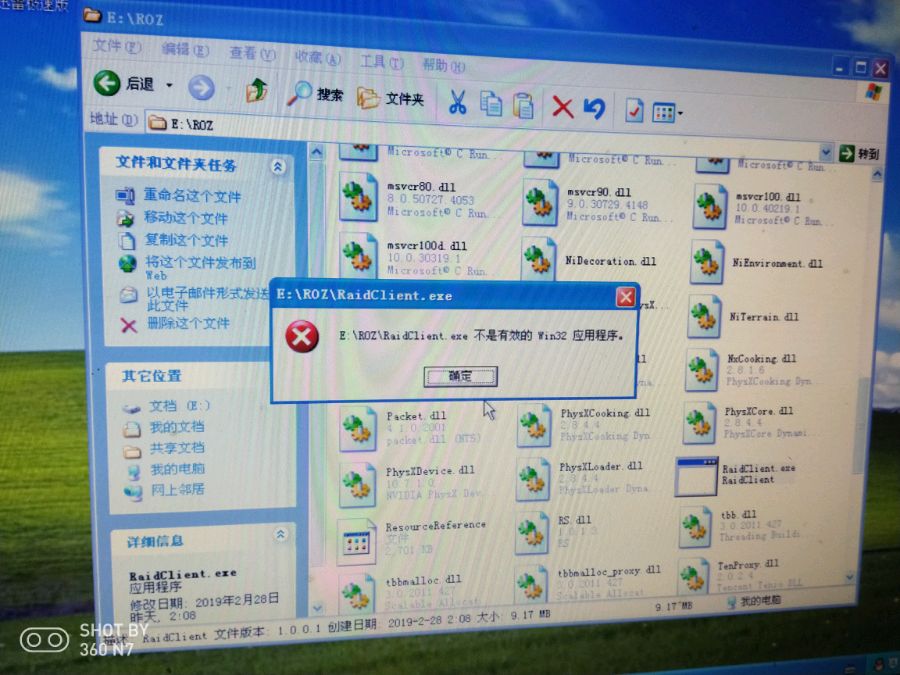Click the Go (转到) button

point(859,153)
